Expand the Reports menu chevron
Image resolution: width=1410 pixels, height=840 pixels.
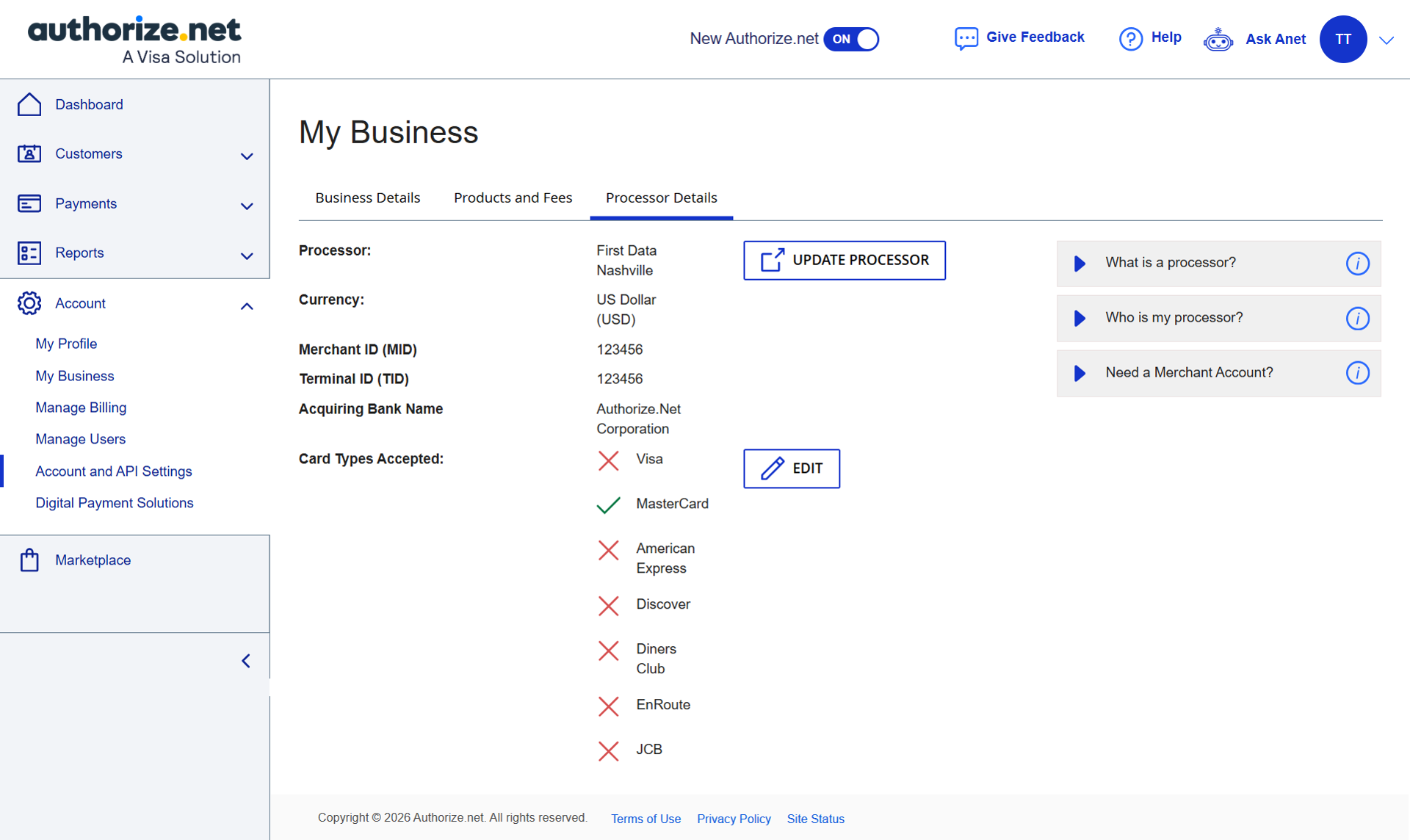tap(247, 256)
